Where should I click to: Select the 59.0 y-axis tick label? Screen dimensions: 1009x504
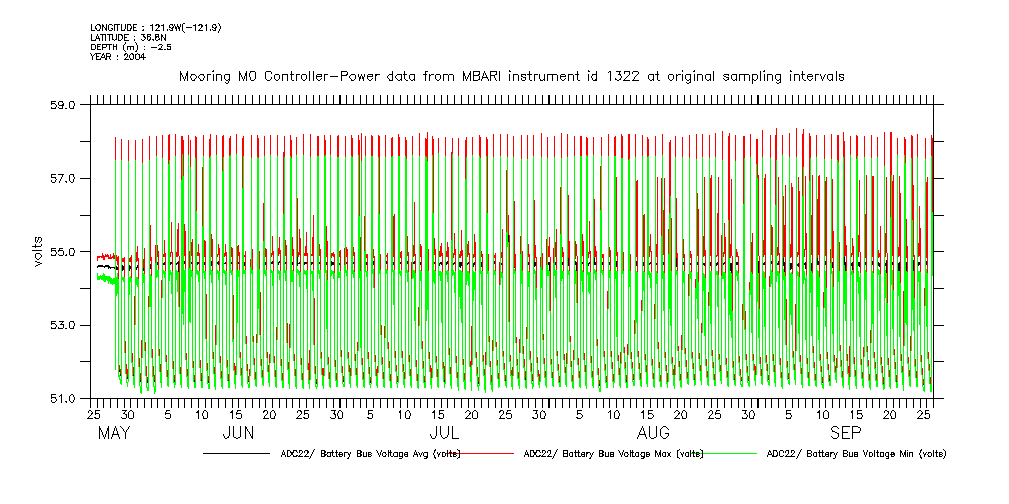[x=64, y=105]
